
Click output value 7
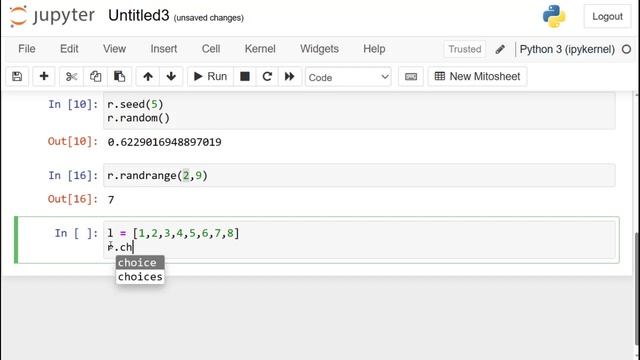coord(111,200)
